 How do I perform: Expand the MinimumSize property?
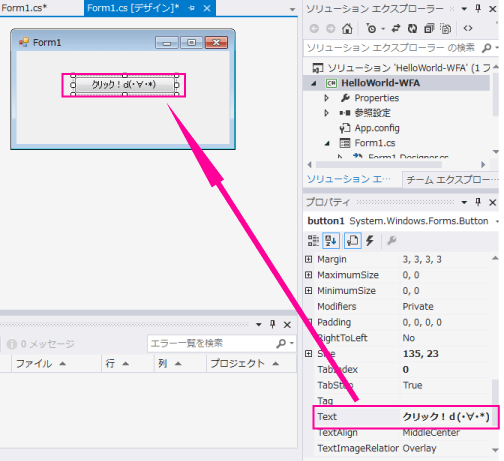(309, 291)
